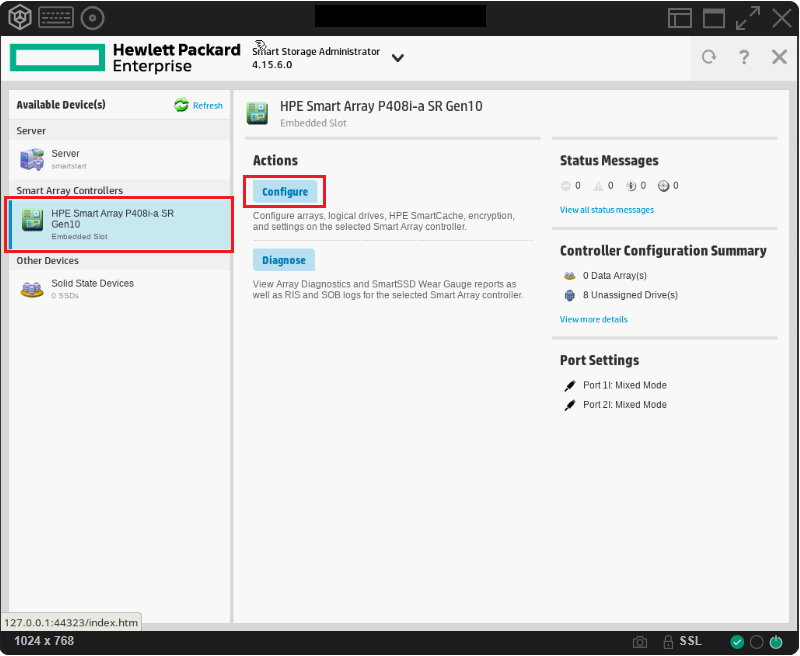
Task: Click the controller icon beside the page title
Action: [257, 113]
